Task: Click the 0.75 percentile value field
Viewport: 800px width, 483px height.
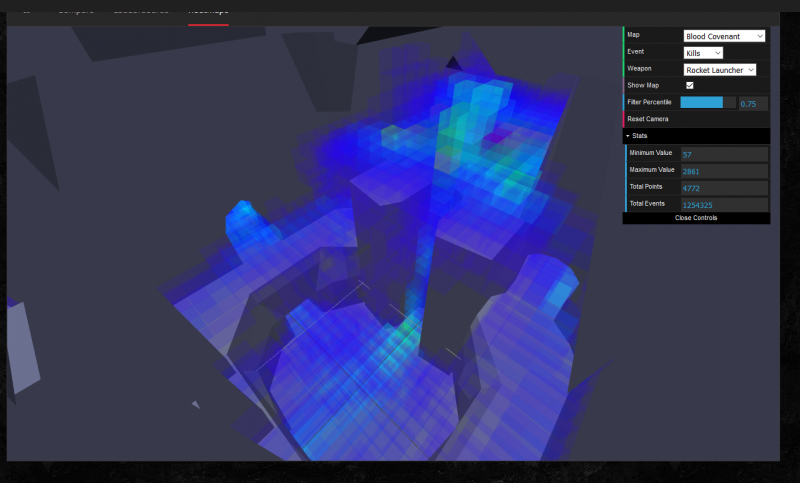Action: (752, 103)
